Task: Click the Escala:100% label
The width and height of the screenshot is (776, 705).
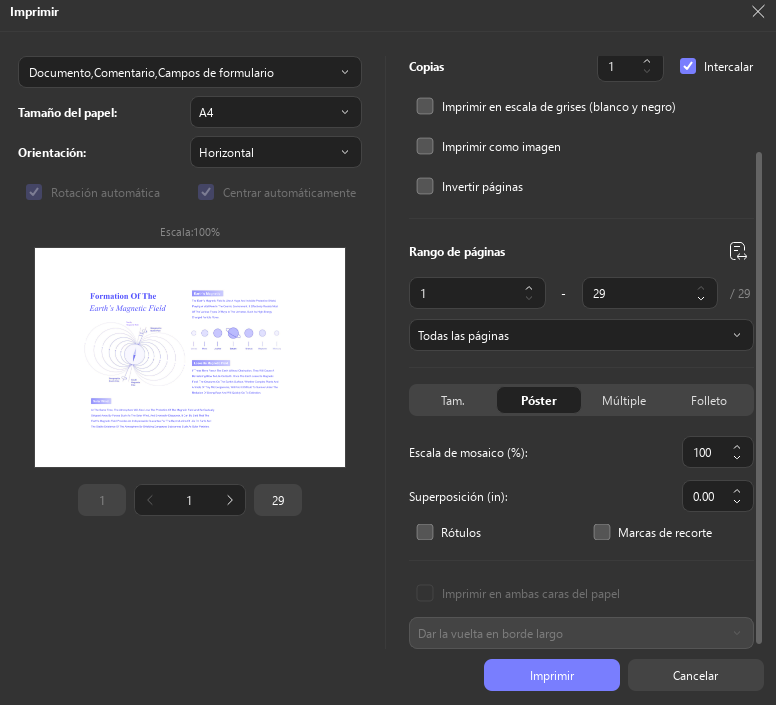Action: click(190, 232)
